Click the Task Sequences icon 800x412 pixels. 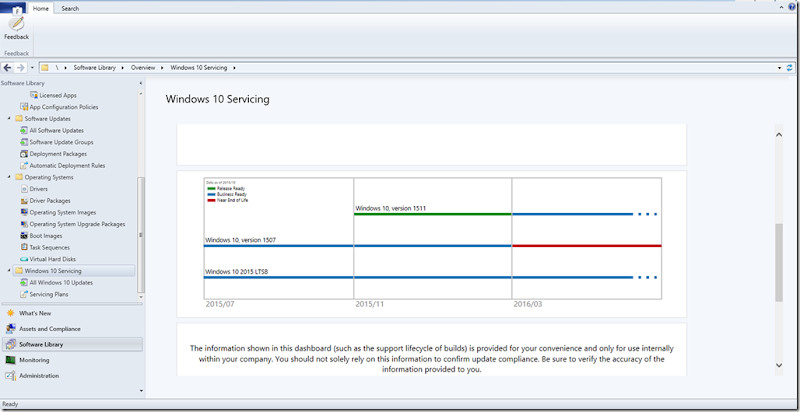24,248
